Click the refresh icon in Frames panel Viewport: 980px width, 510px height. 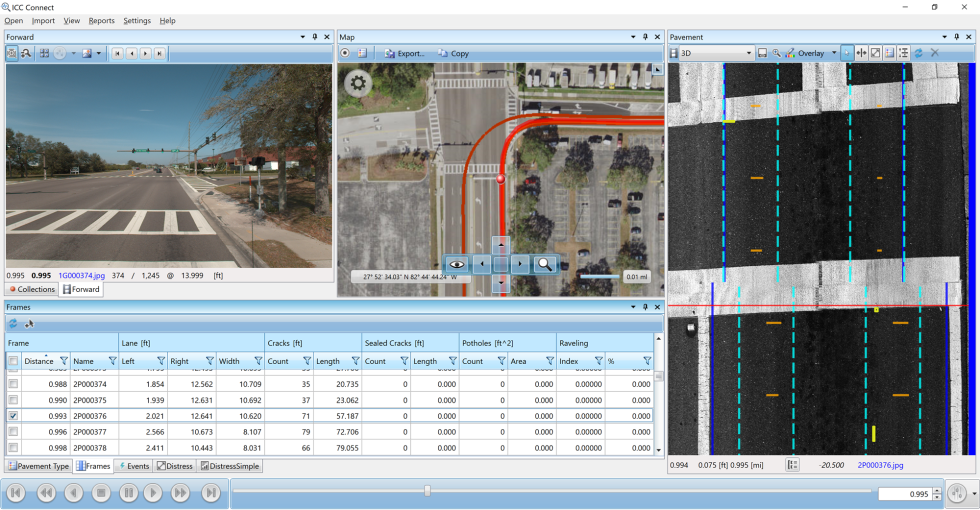(13, 323)
